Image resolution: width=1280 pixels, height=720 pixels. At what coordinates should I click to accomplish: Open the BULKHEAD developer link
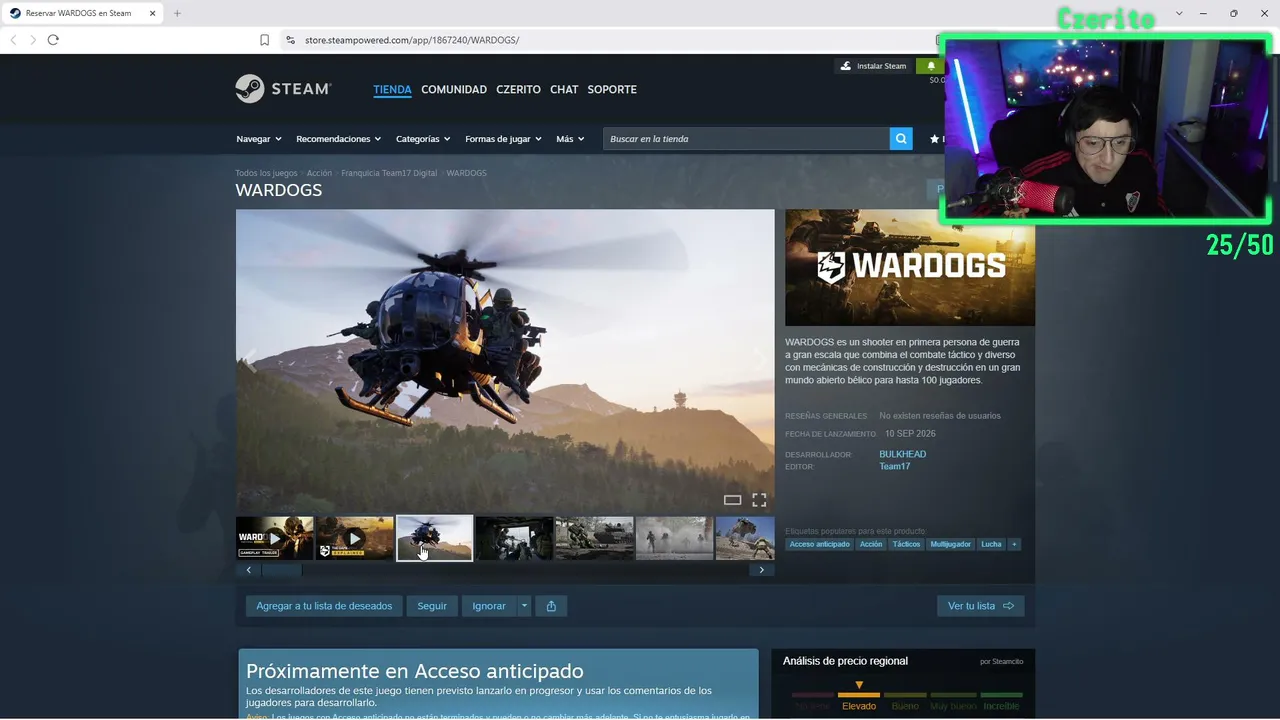[902, 454]
